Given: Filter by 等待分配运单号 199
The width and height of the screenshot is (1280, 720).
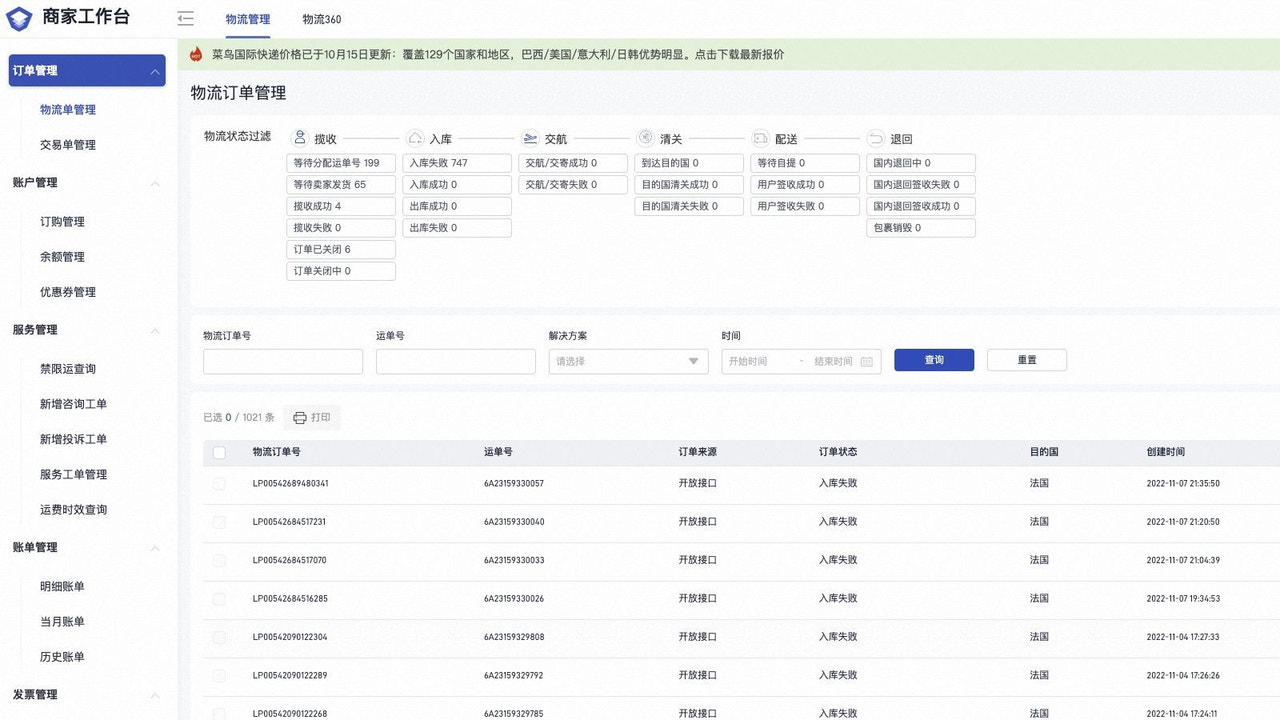Looking at the screenshot, I should click(341, 163).
